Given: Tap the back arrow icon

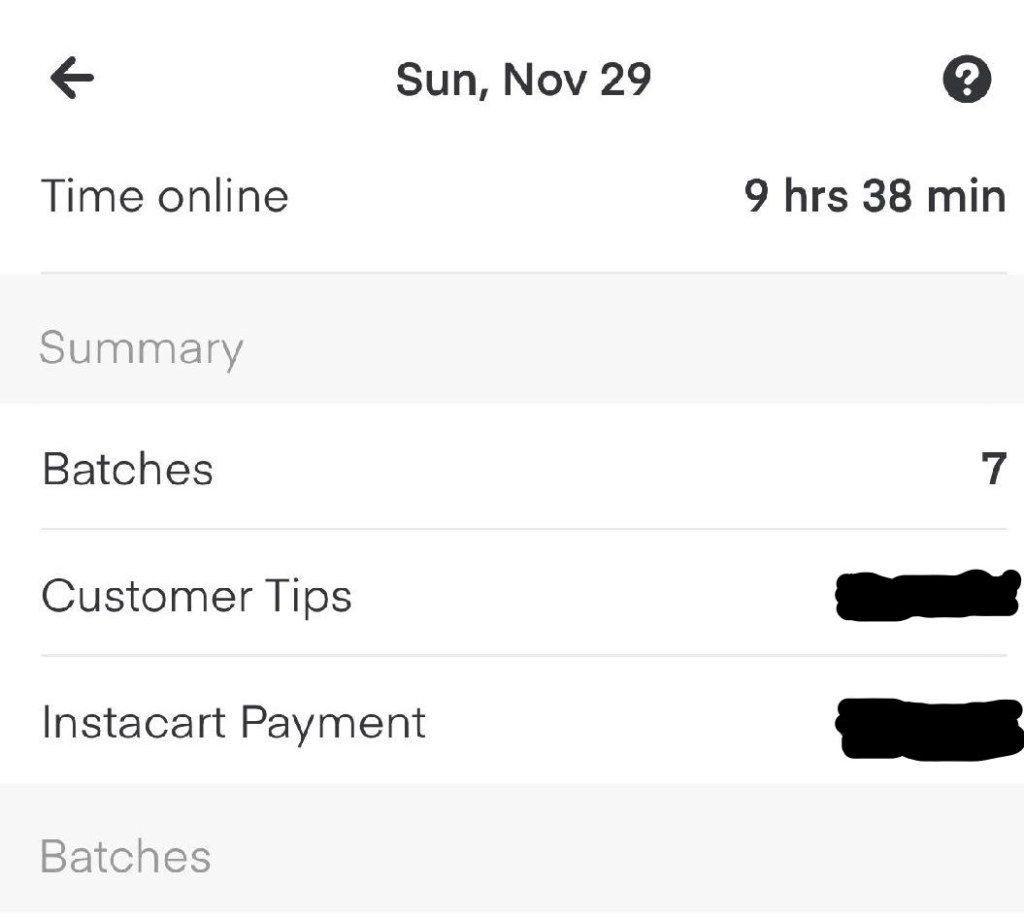Looking at the screenshot, I should tap(72, 79).
